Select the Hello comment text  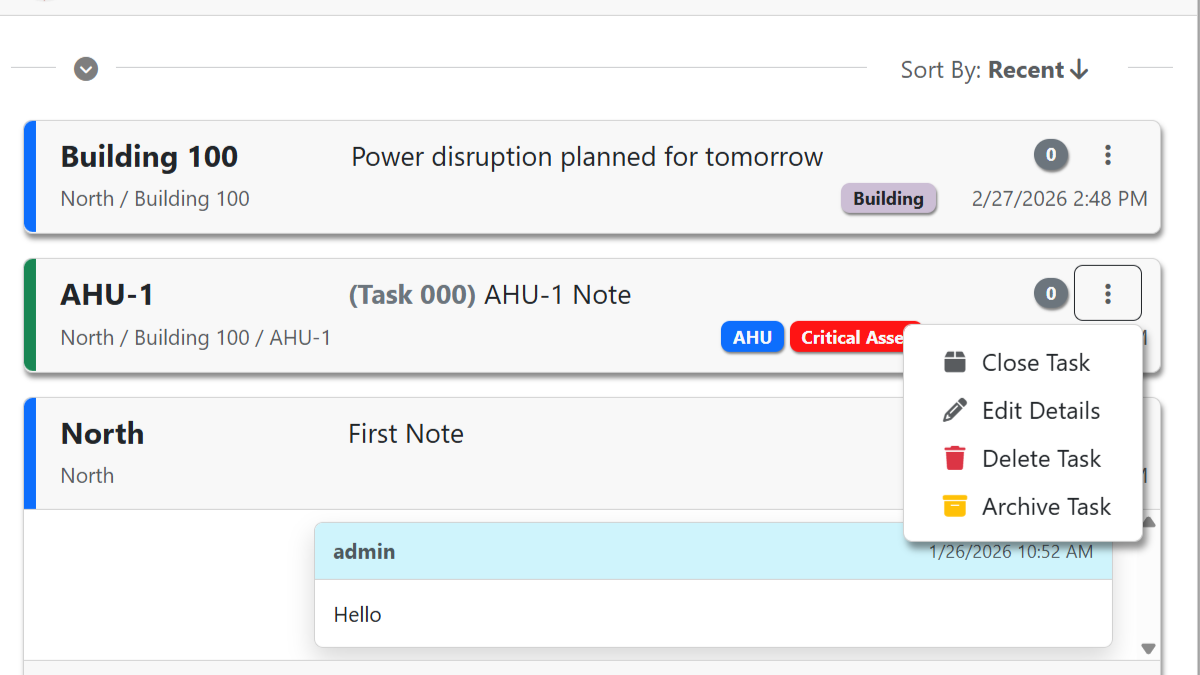(357, 614)
